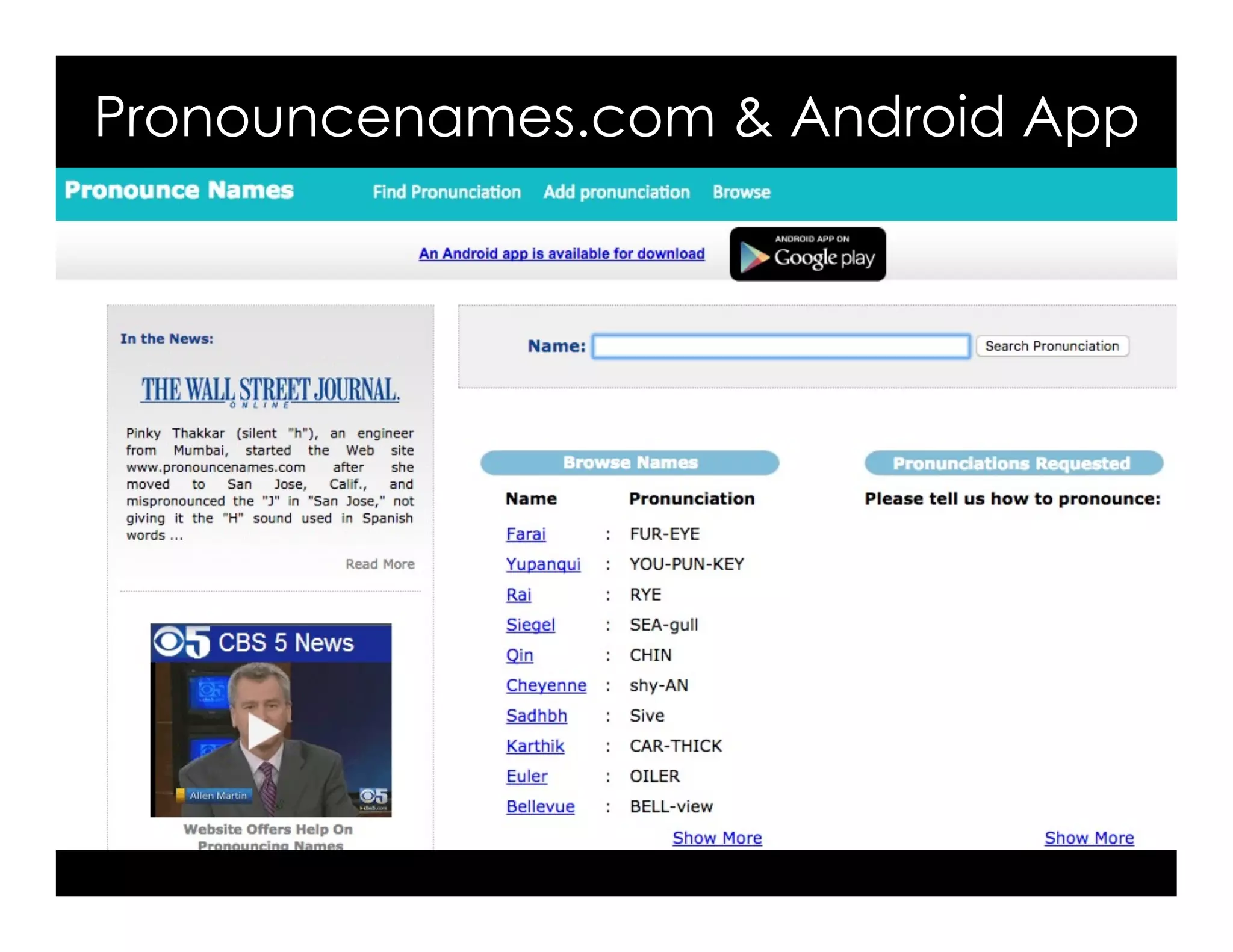The image size is (1233, 952).
Task: Click the pronunciation text SEA-gull
Action: (x=664, y=625)
